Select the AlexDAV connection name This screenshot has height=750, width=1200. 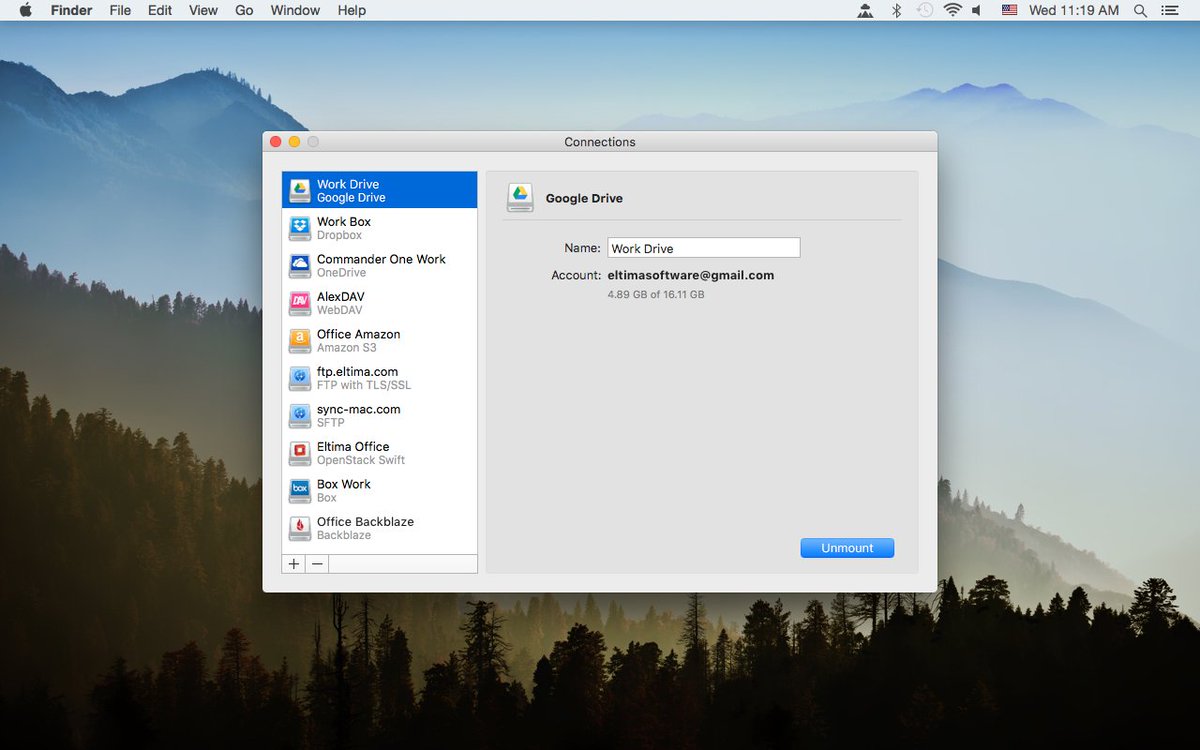pos(341,297)
